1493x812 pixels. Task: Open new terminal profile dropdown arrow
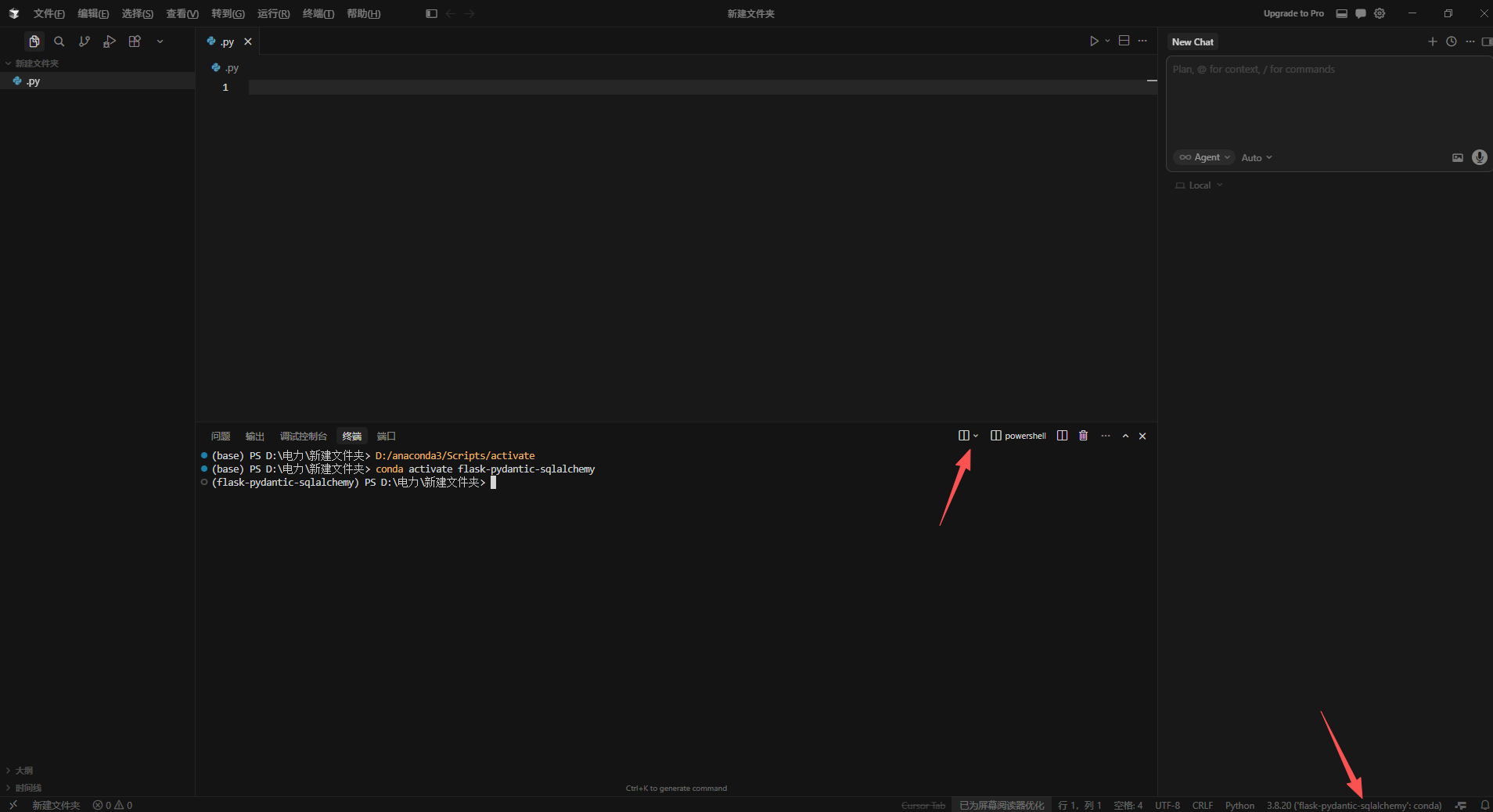pos(976,436)
